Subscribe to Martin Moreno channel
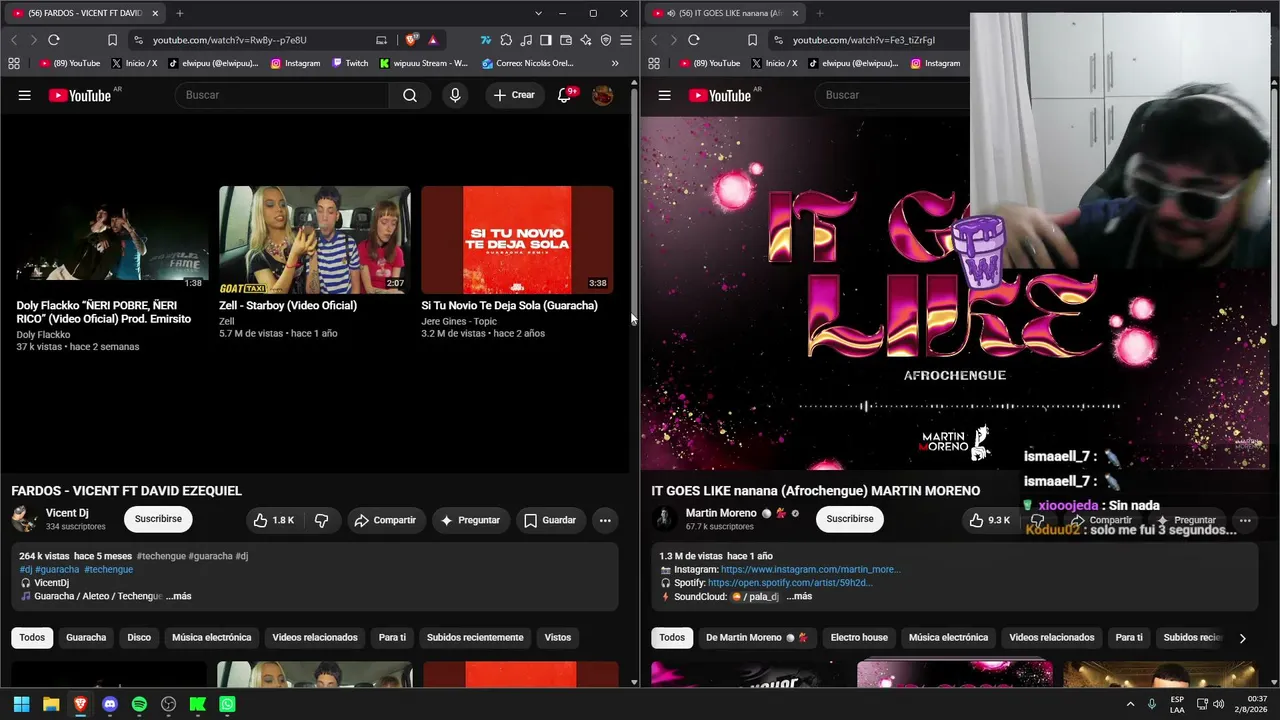 (850, 520)
